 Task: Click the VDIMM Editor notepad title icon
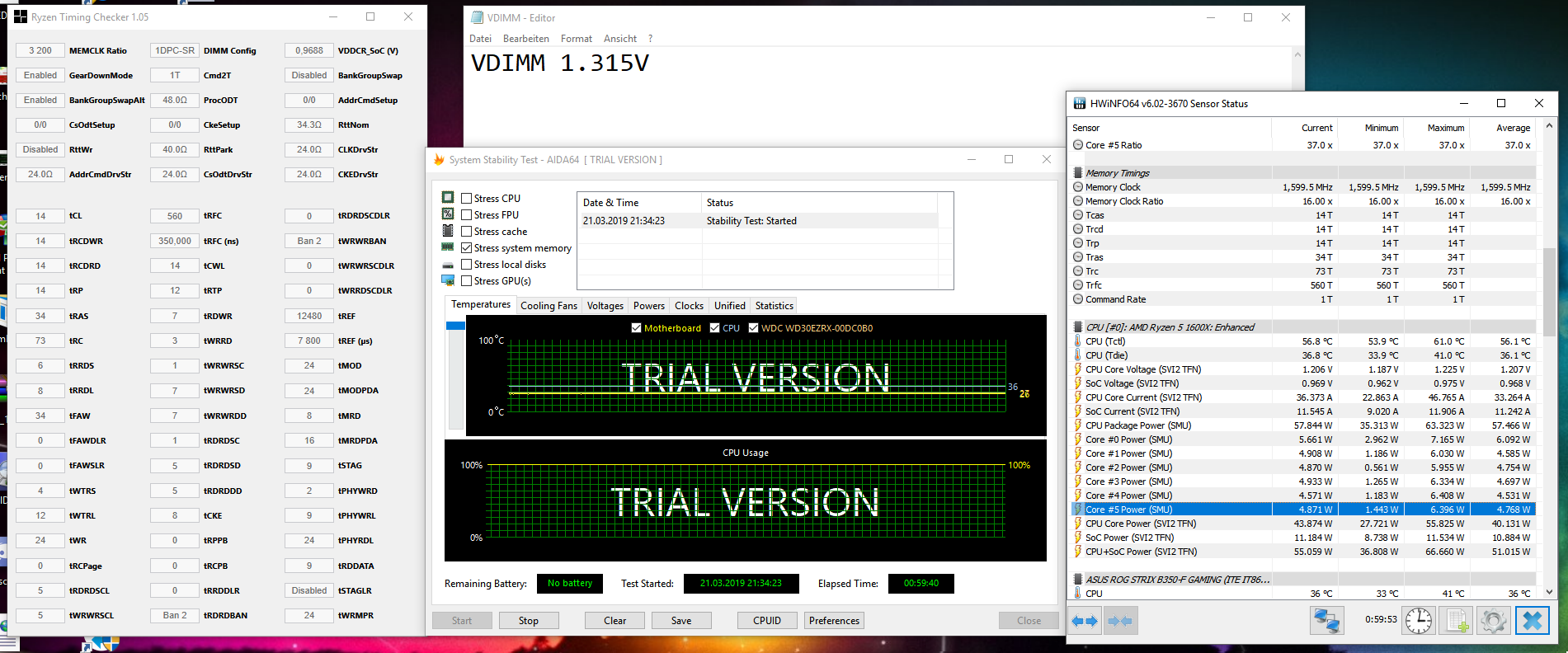tap(477, 17)
